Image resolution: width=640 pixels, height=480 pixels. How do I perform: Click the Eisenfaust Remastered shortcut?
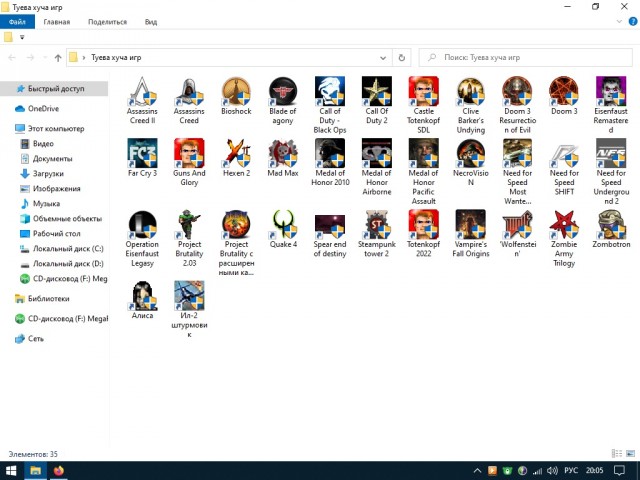point(611,105)
